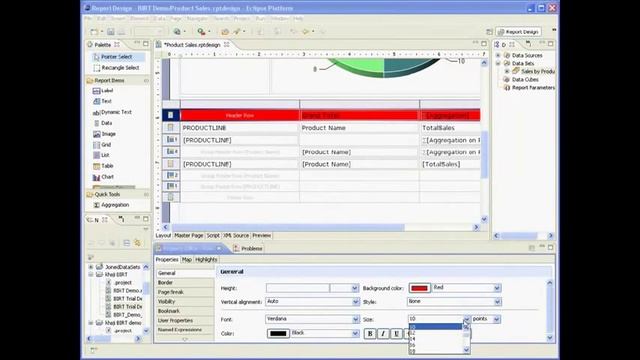Open the Height unit dropdown
The width and height of the screenshot is (640, 360).
pos(355,288)
